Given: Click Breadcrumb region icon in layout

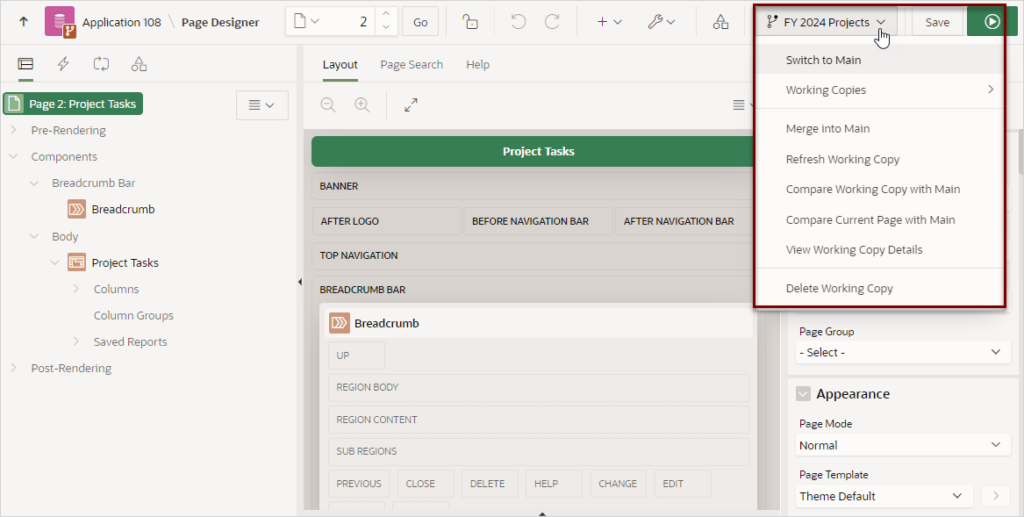Looking at the screenshot, I should click(340, 322).
